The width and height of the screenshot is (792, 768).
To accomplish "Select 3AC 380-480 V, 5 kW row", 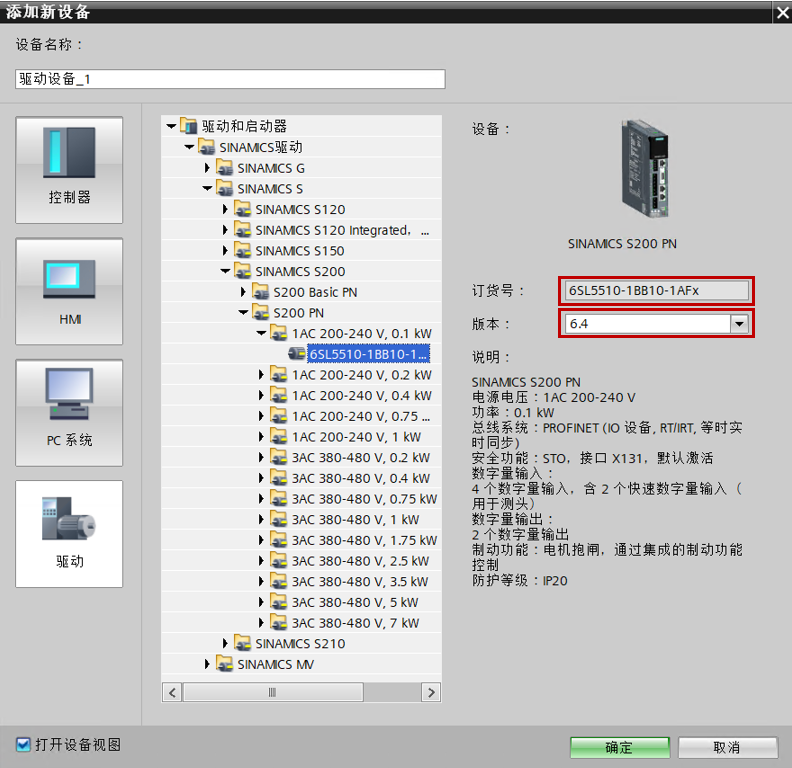I will (x=301, y=602).
